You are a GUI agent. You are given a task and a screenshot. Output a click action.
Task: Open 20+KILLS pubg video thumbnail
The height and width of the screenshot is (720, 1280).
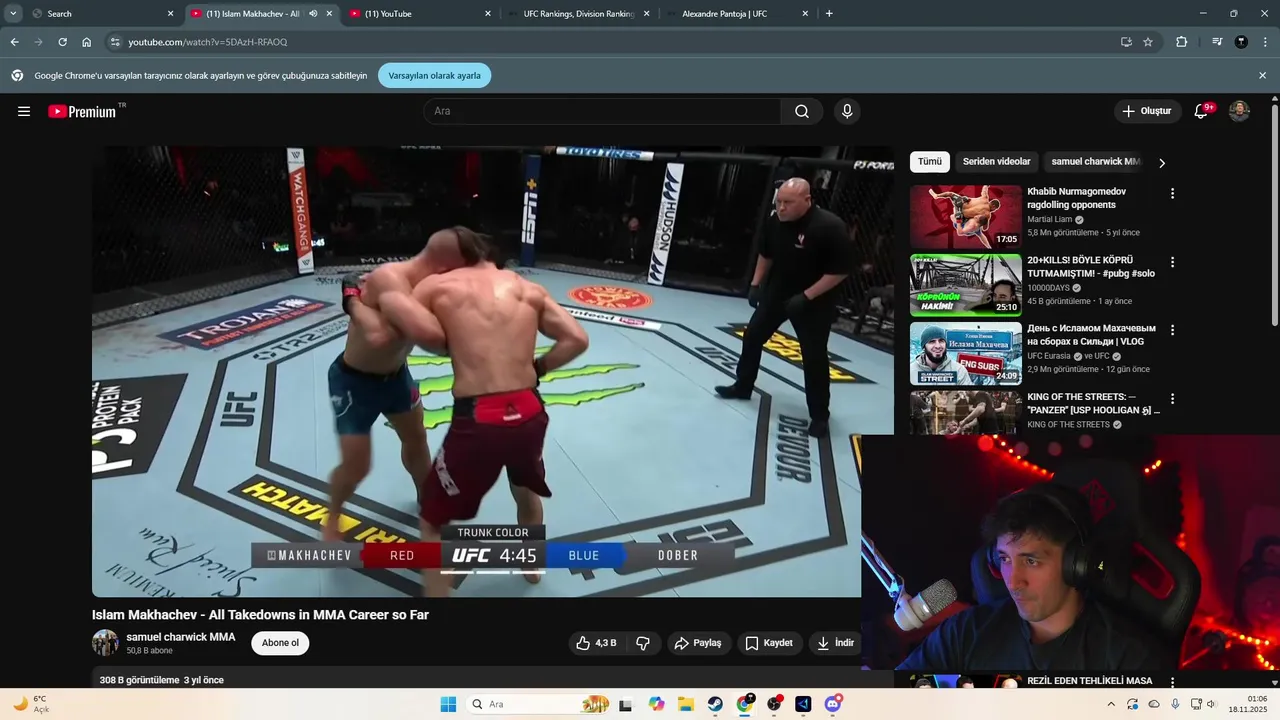[x=966, y=285]
